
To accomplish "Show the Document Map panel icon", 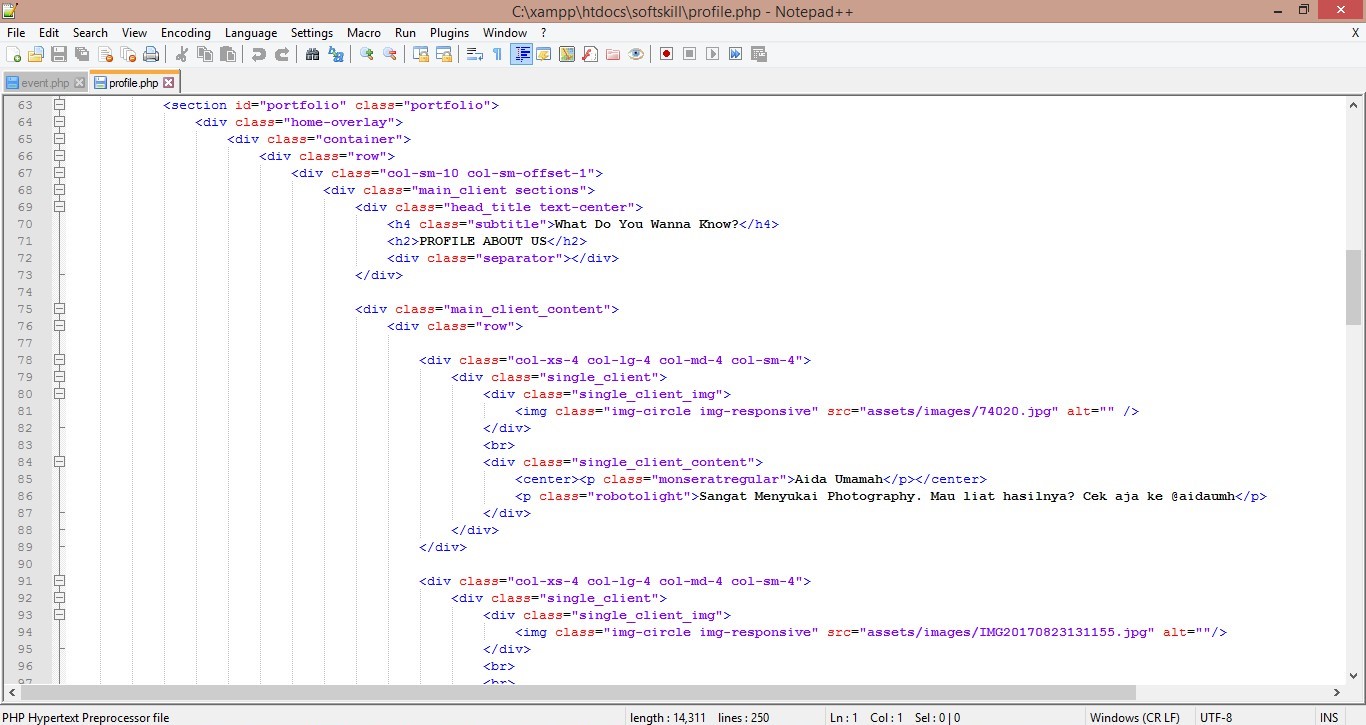I will [567, 54].
